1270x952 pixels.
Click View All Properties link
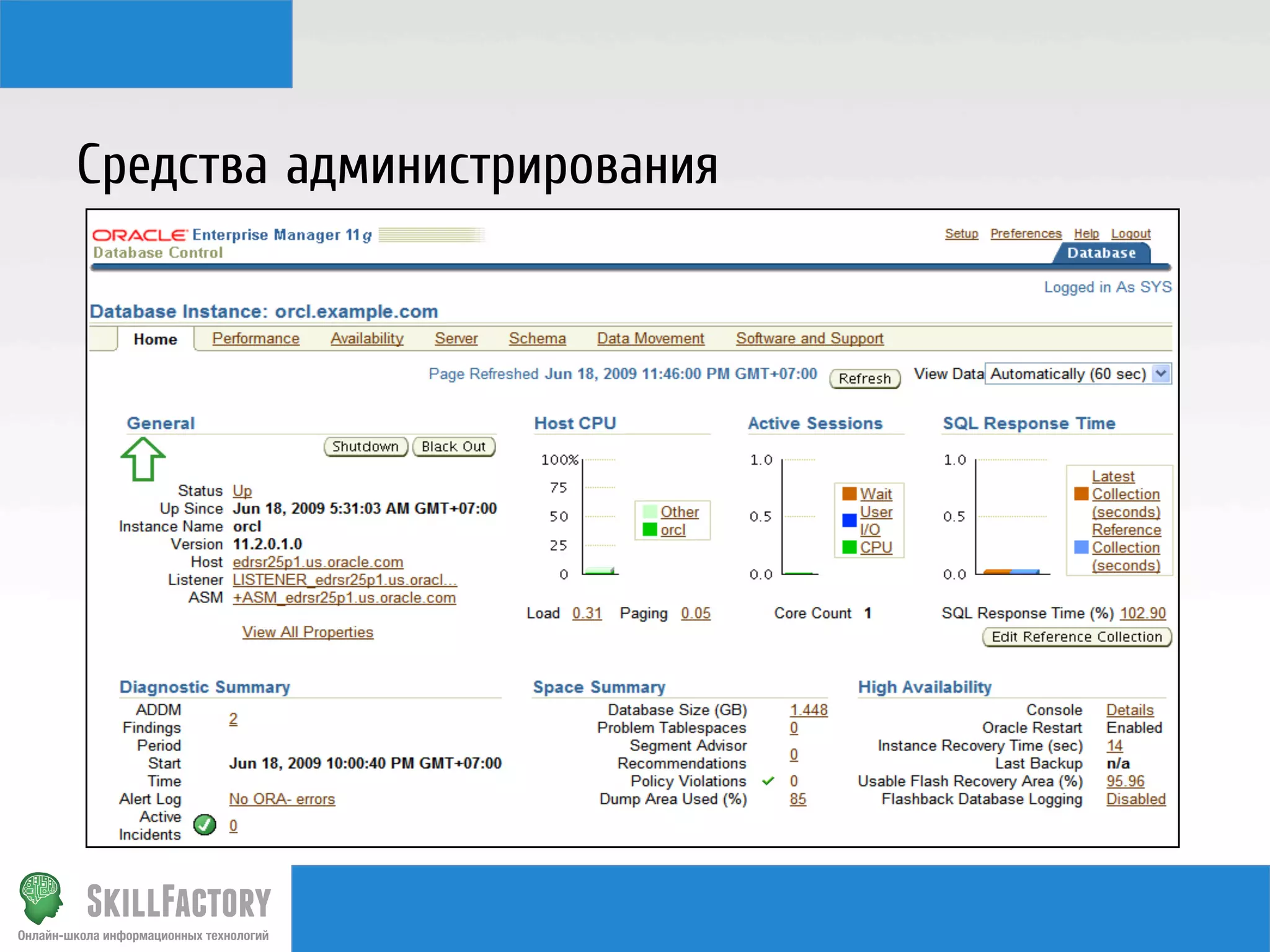[x=308, y=632]
